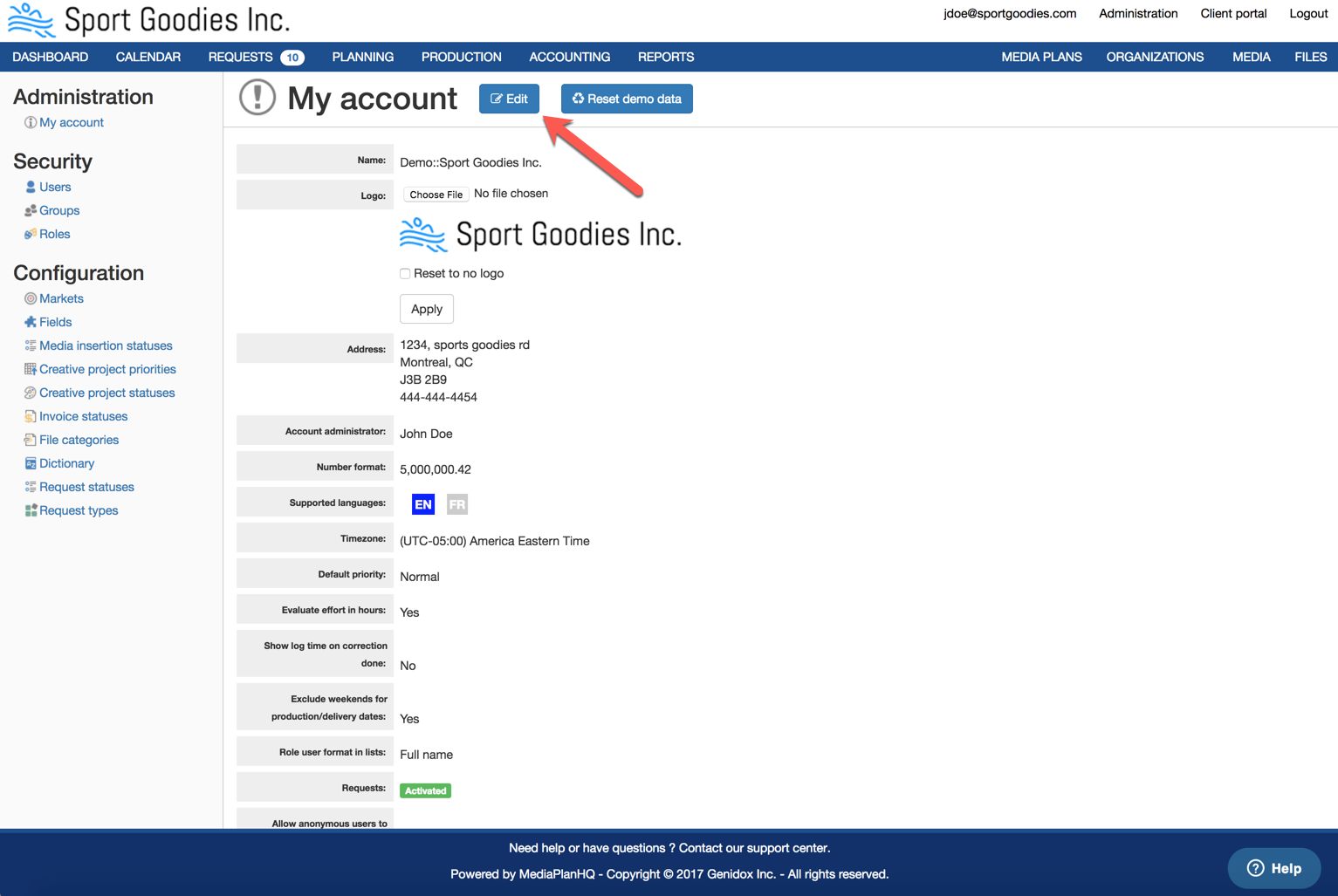
Task: Click the Dictionary icon in Configuration
Action: (31, 463)
